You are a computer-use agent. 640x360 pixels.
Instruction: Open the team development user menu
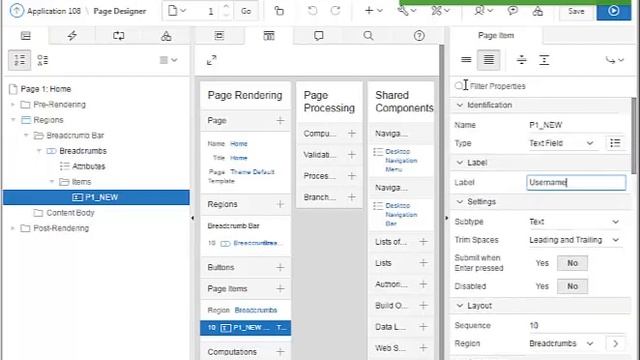click(483, 11)
